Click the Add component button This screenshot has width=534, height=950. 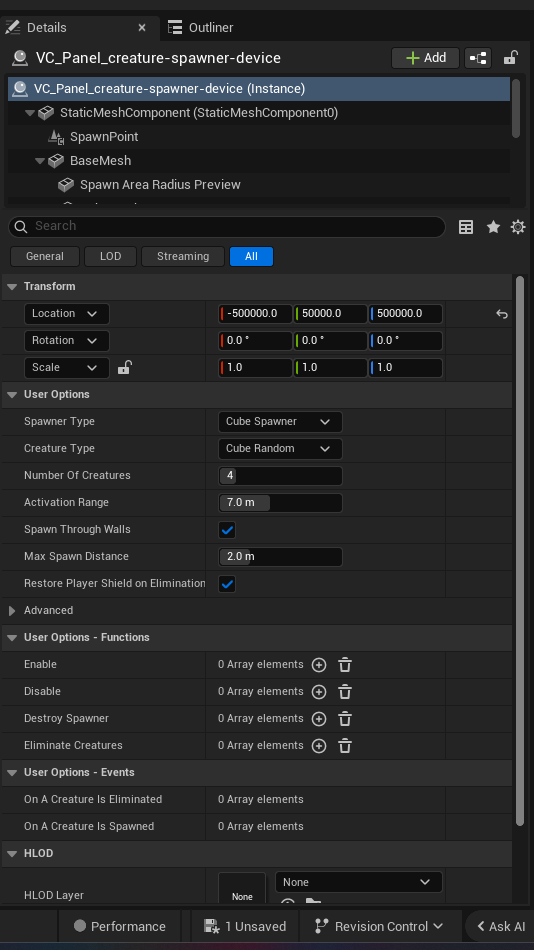pyautogui.click(x=426, y=58)
